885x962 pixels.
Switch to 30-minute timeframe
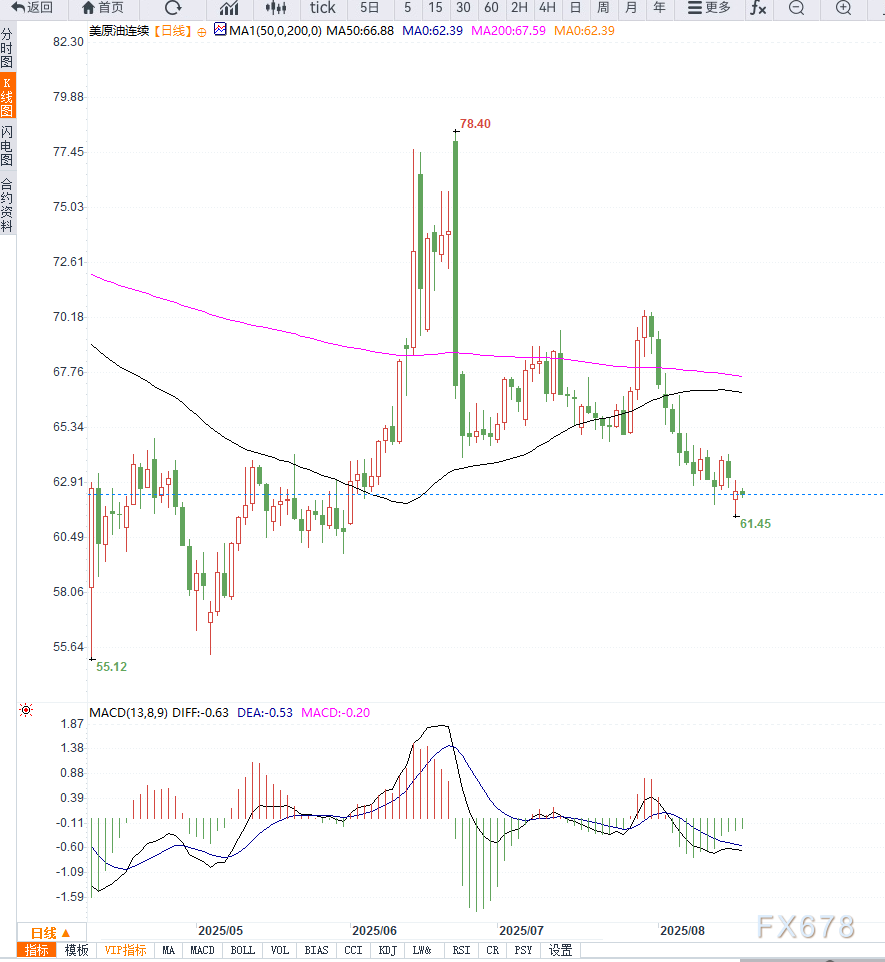tap(463, 8)
